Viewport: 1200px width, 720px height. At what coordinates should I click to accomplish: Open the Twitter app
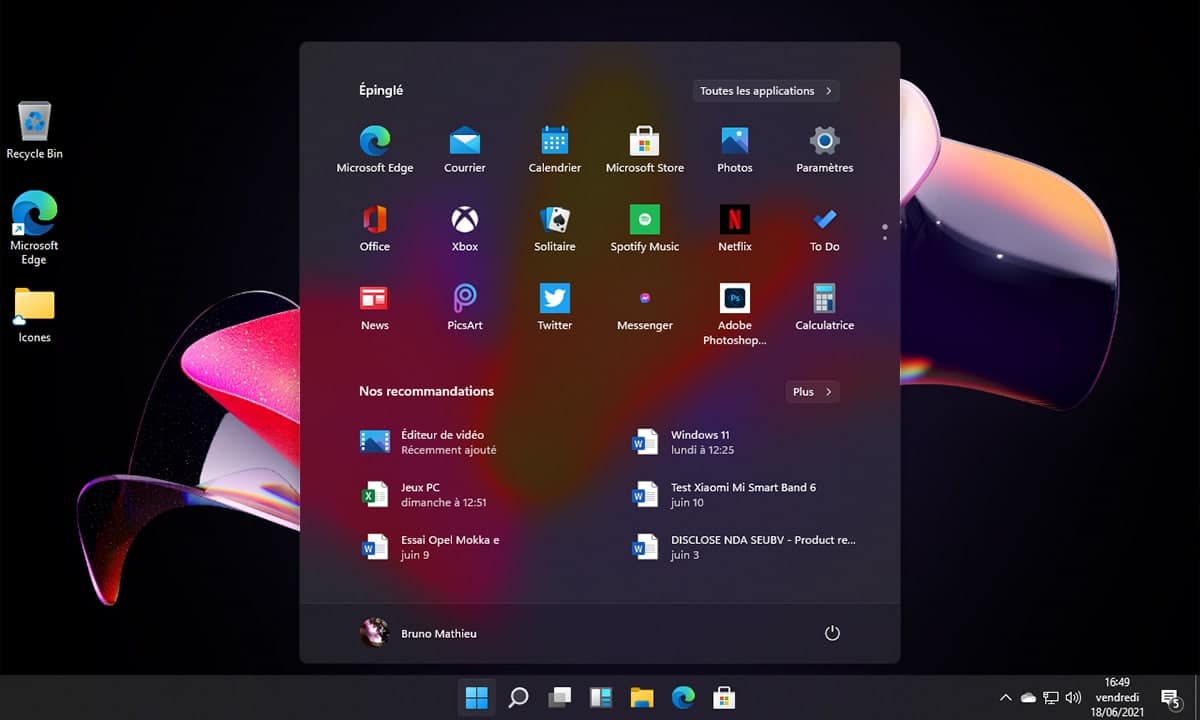click(555, 308)
